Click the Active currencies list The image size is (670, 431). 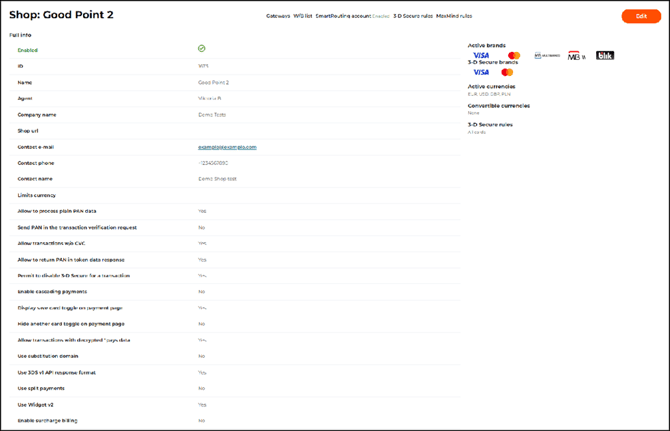point(488,94)
